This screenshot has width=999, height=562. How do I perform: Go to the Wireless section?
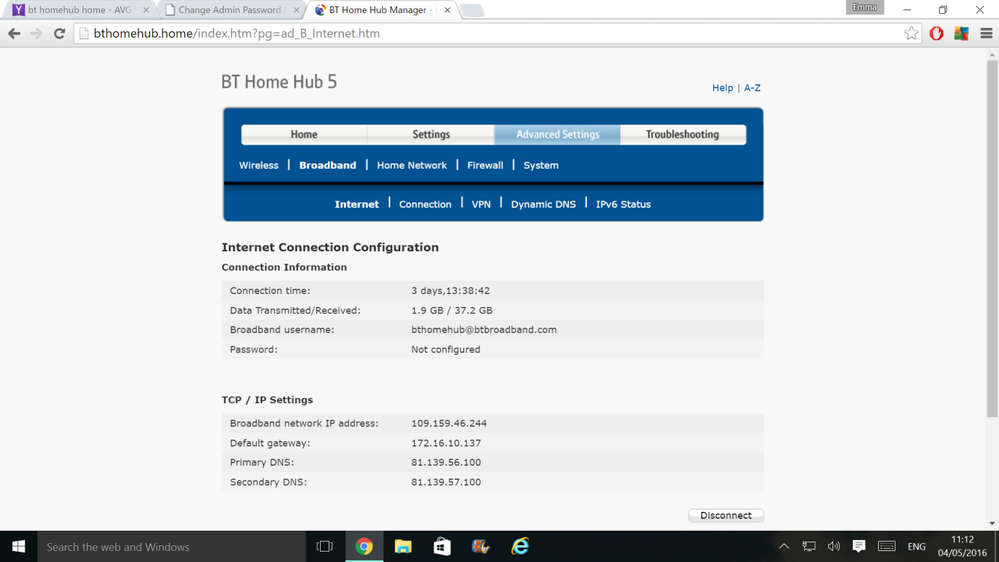point(259,165)
